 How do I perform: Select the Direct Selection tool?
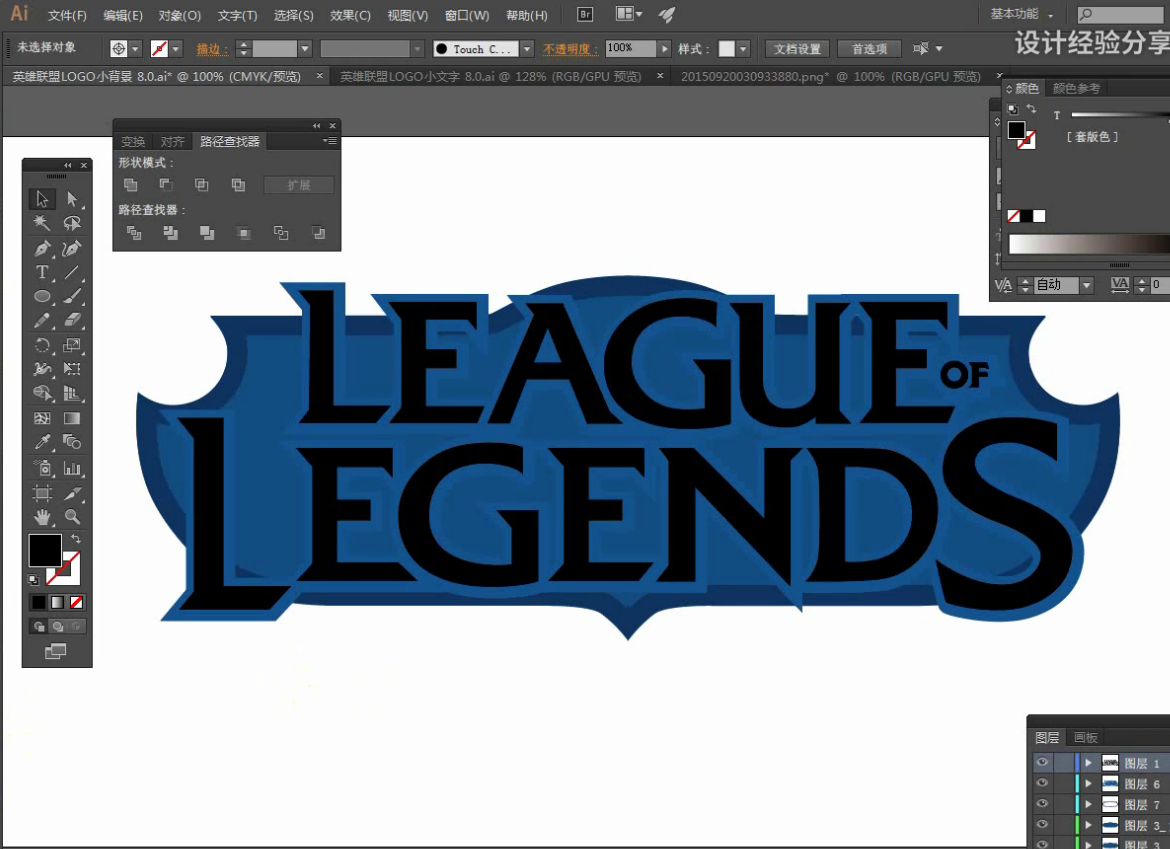coord(72,198)
